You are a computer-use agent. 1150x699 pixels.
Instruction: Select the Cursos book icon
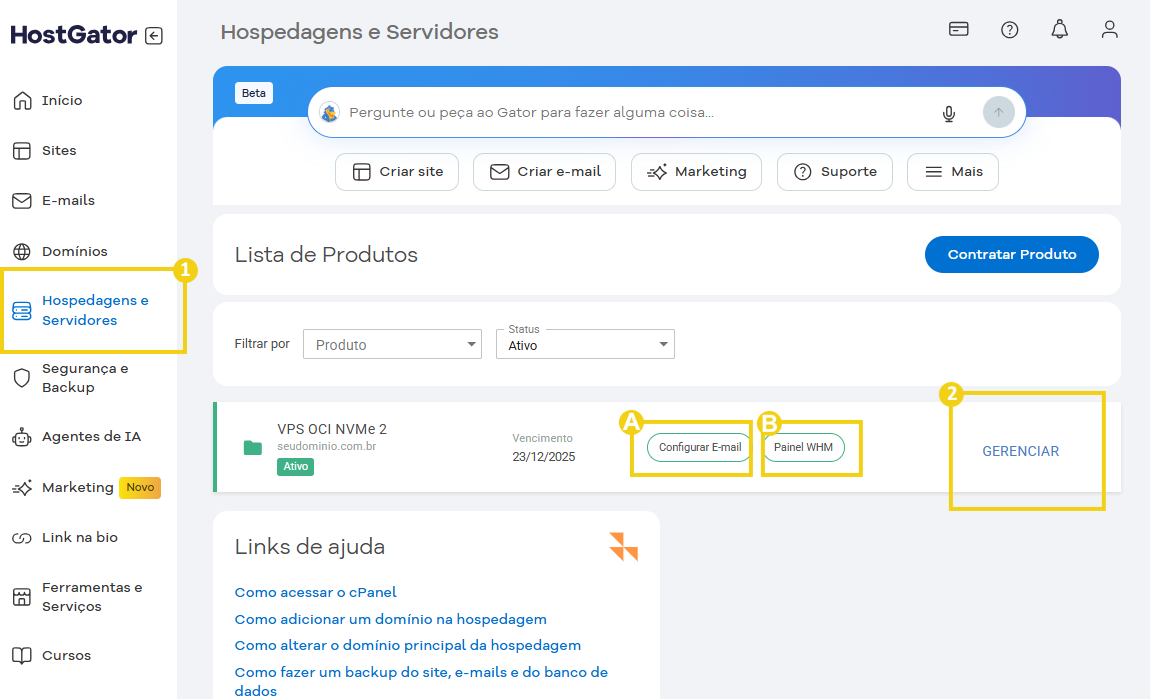20,655
